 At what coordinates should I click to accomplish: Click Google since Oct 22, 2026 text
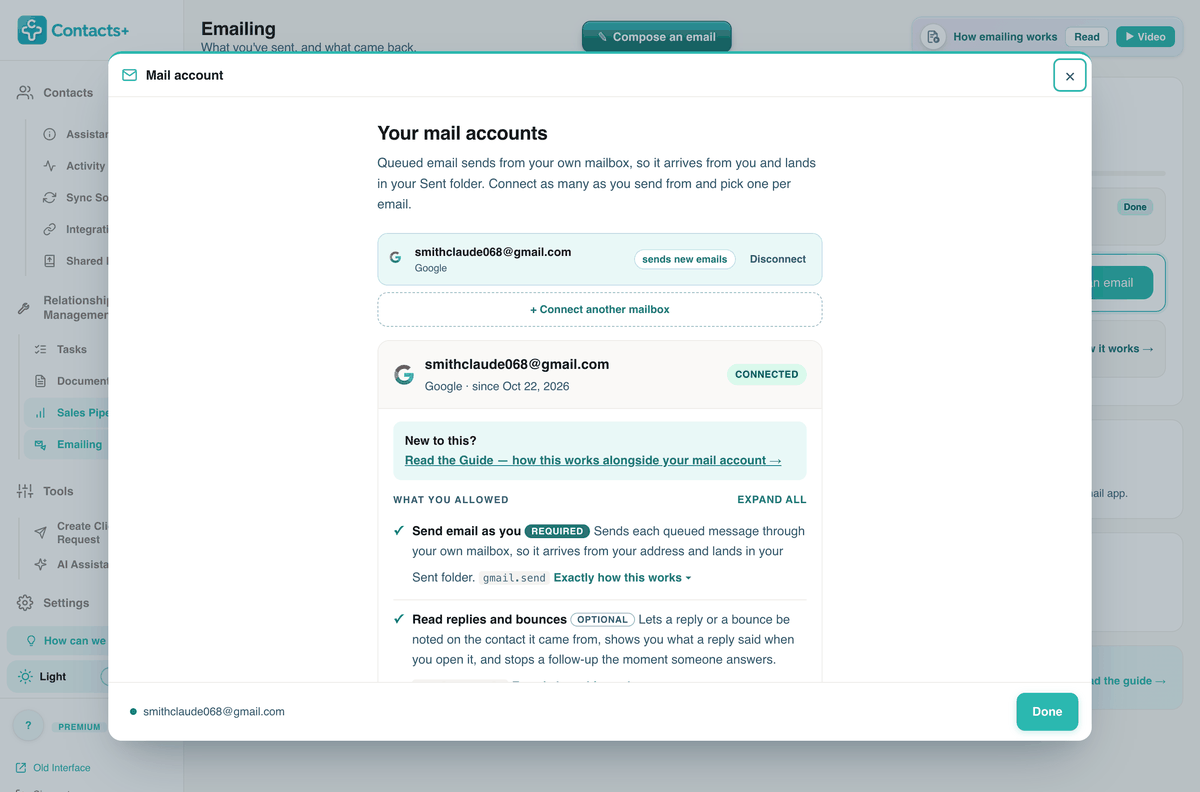click(497, 386)
